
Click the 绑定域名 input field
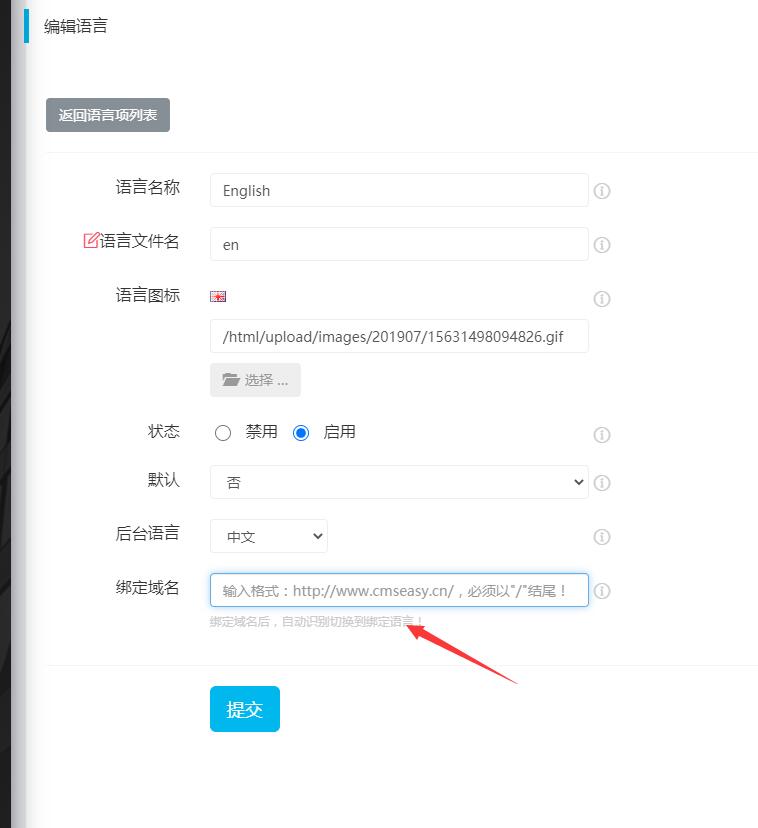coord(399,590)
